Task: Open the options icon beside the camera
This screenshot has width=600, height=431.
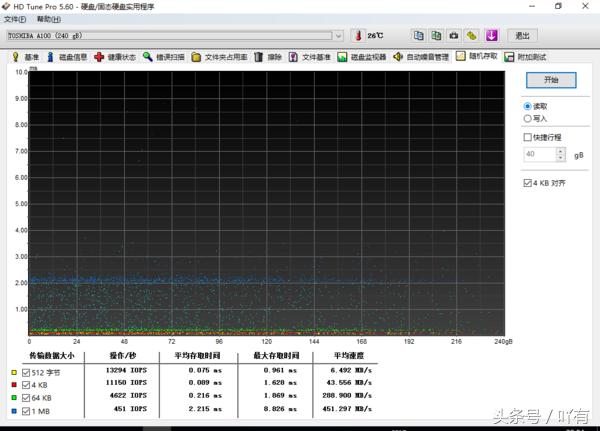Action: 473,36
